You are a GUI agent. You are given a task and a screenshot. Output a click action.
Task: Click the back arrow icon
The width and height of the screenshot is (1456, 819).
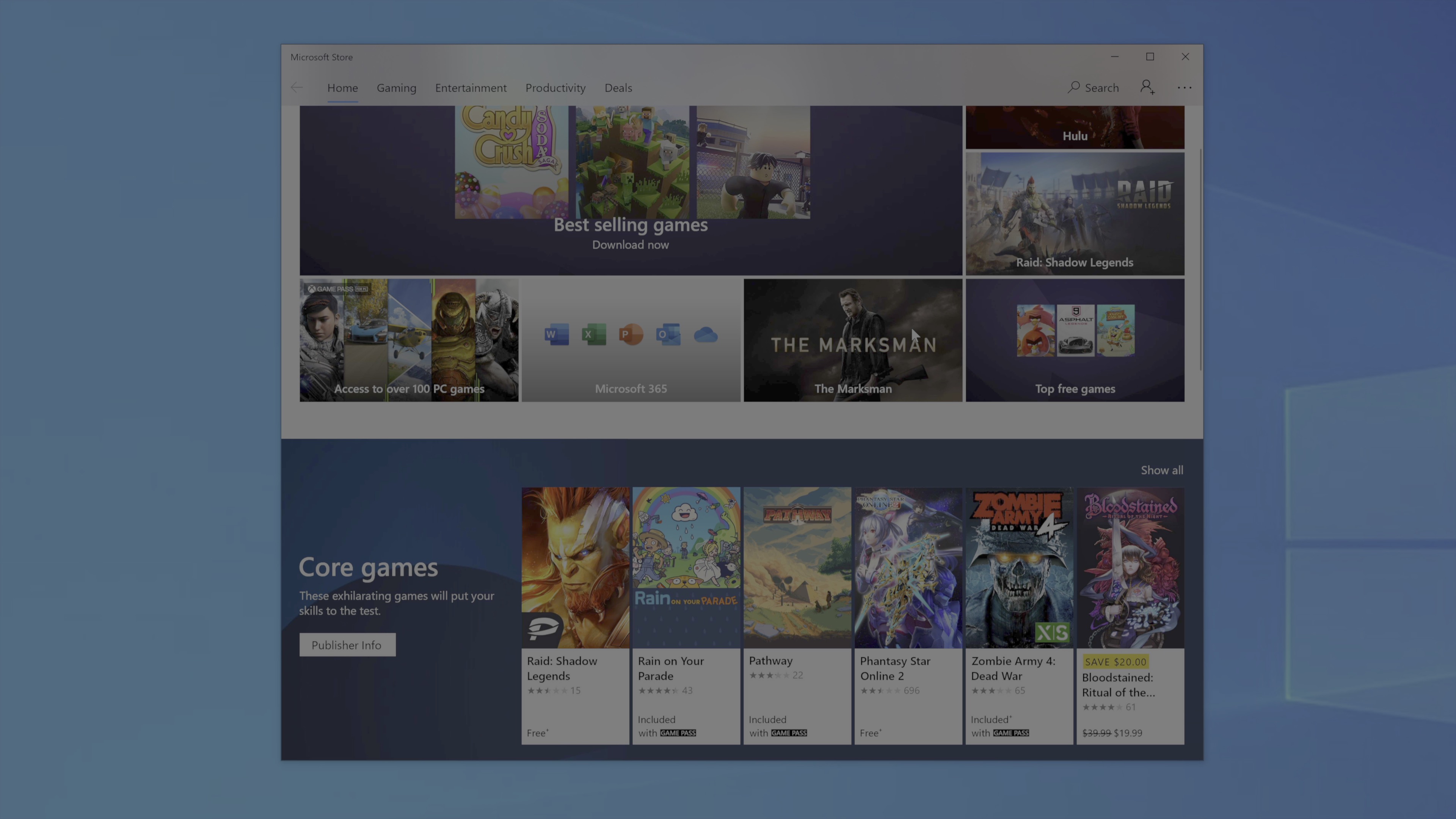pos(297,88)
